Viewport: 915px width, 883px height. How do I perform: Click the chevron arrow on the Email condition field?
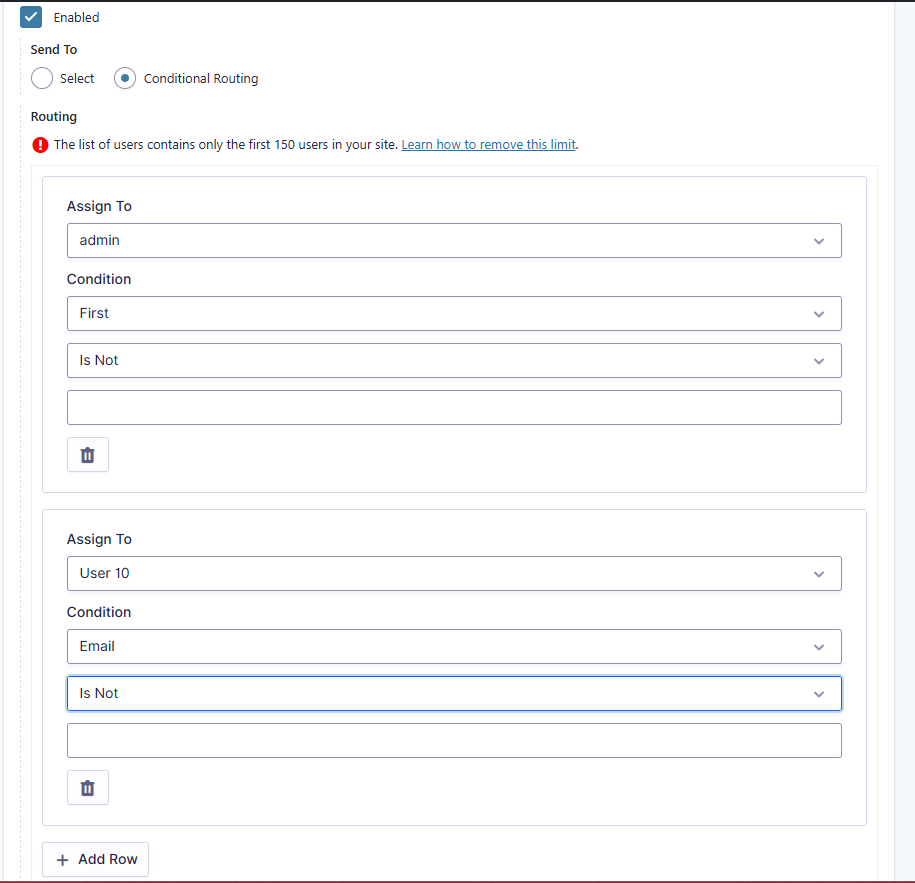819,647
